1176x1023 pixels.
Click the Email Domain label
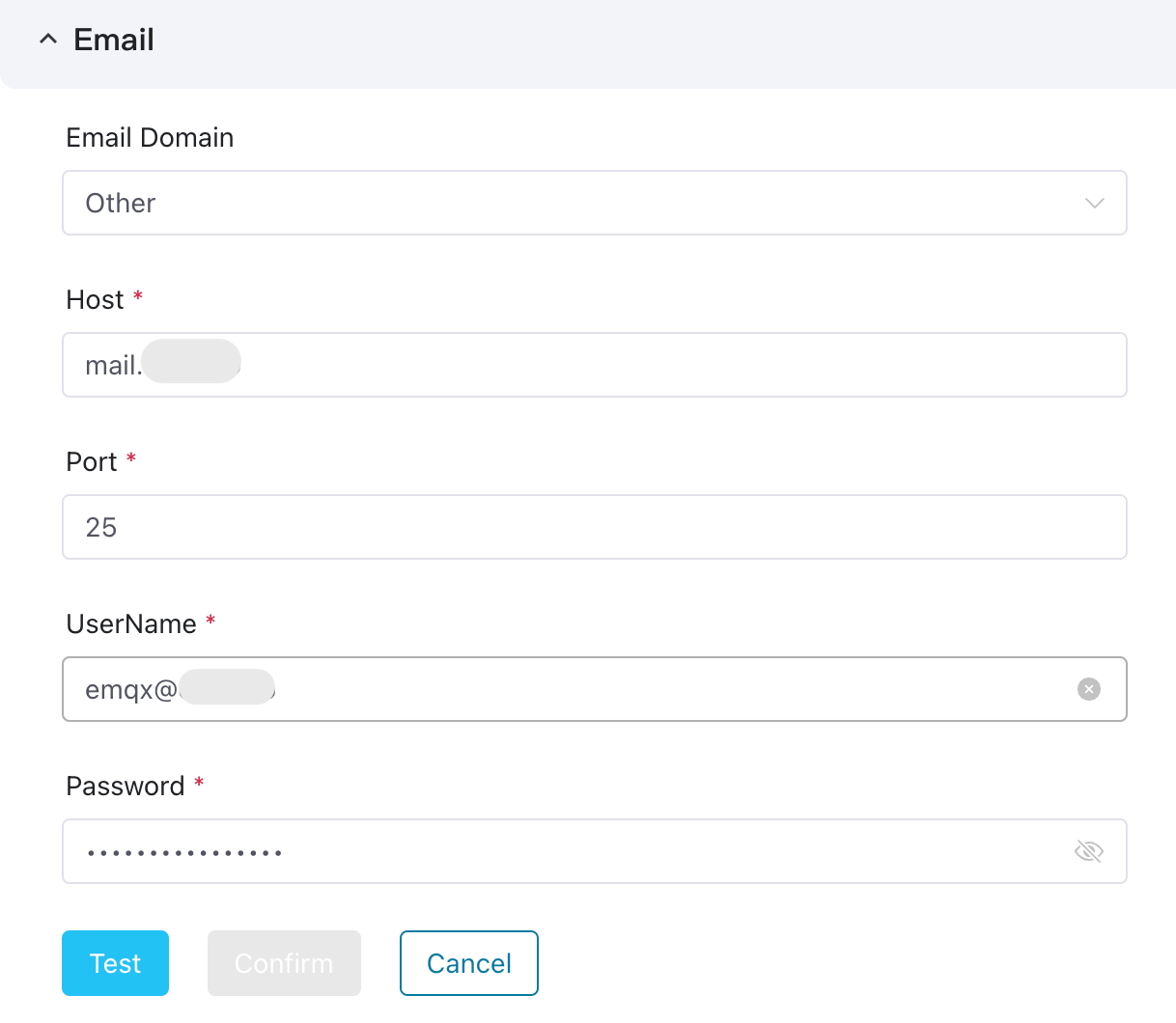click(150, 138)
